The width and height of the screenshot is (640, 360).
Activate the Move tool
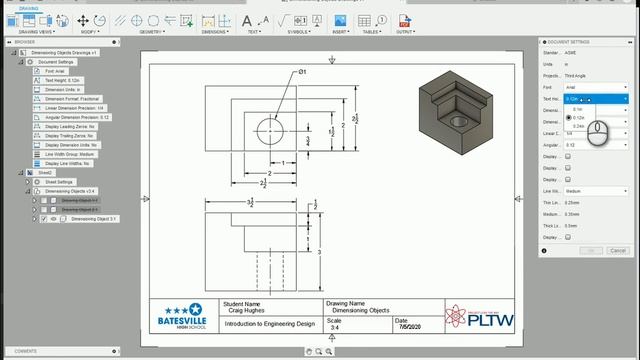[83, 20]
